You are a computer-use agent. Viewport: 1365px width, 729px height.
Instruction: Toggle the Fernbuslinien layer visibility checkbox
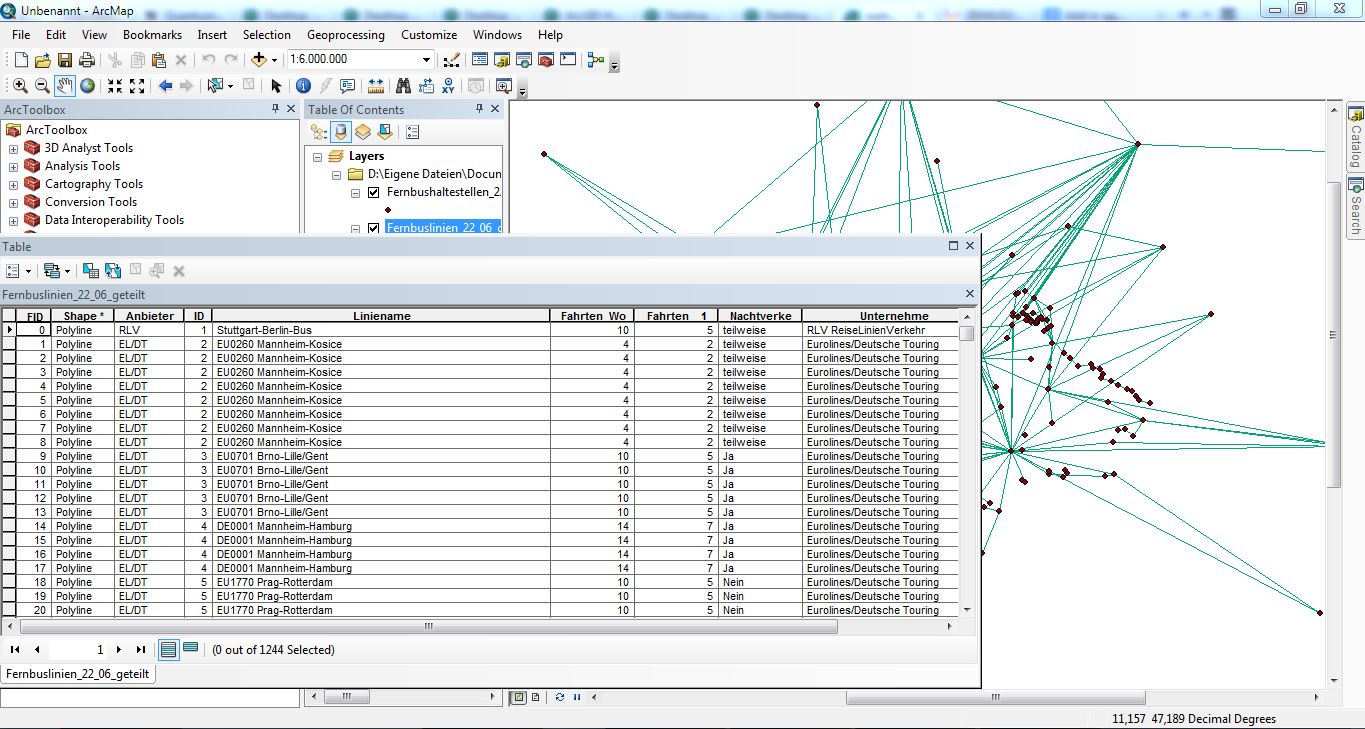coord(374,229)
